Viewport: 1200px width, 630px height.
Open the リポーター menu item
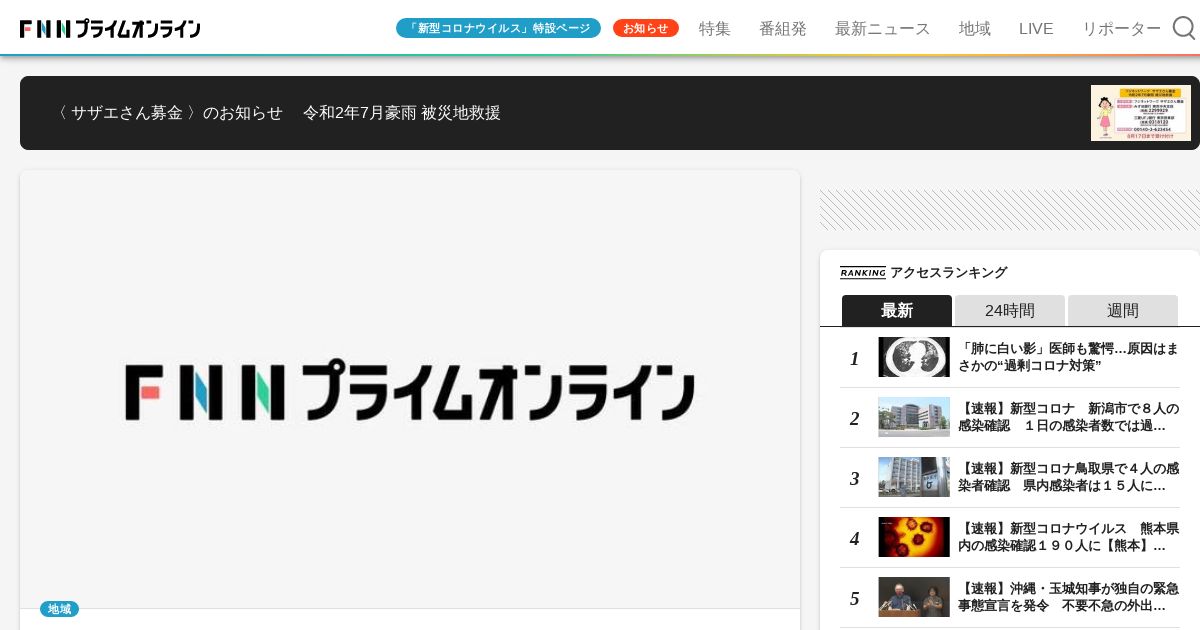(1122, 29)
